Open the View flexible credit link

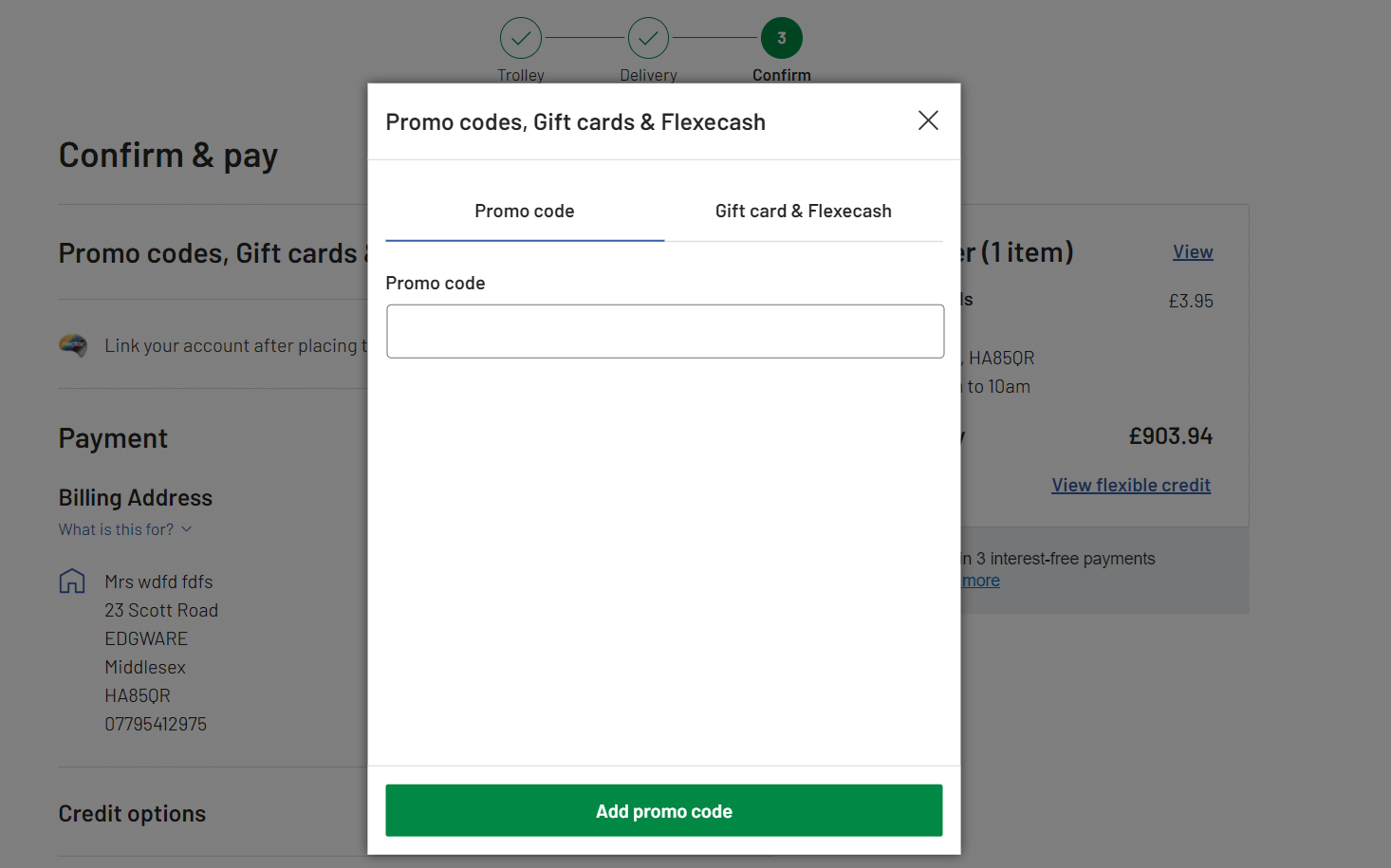(1130, 485)
